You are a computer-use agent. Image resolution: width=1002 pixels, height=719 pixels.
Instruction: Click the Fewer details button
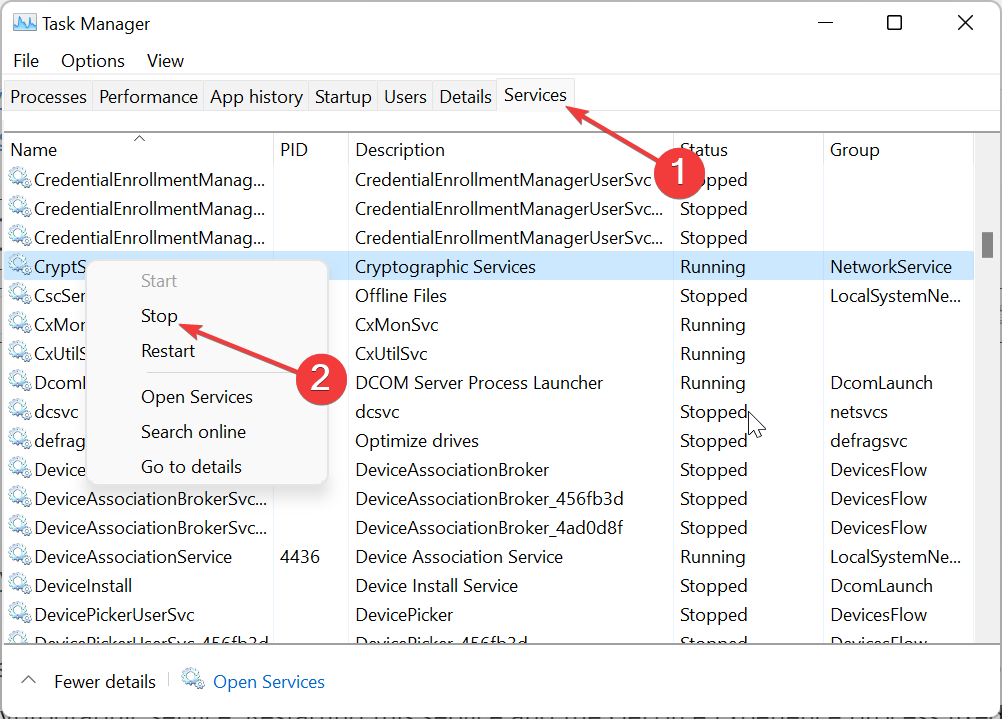105,682
